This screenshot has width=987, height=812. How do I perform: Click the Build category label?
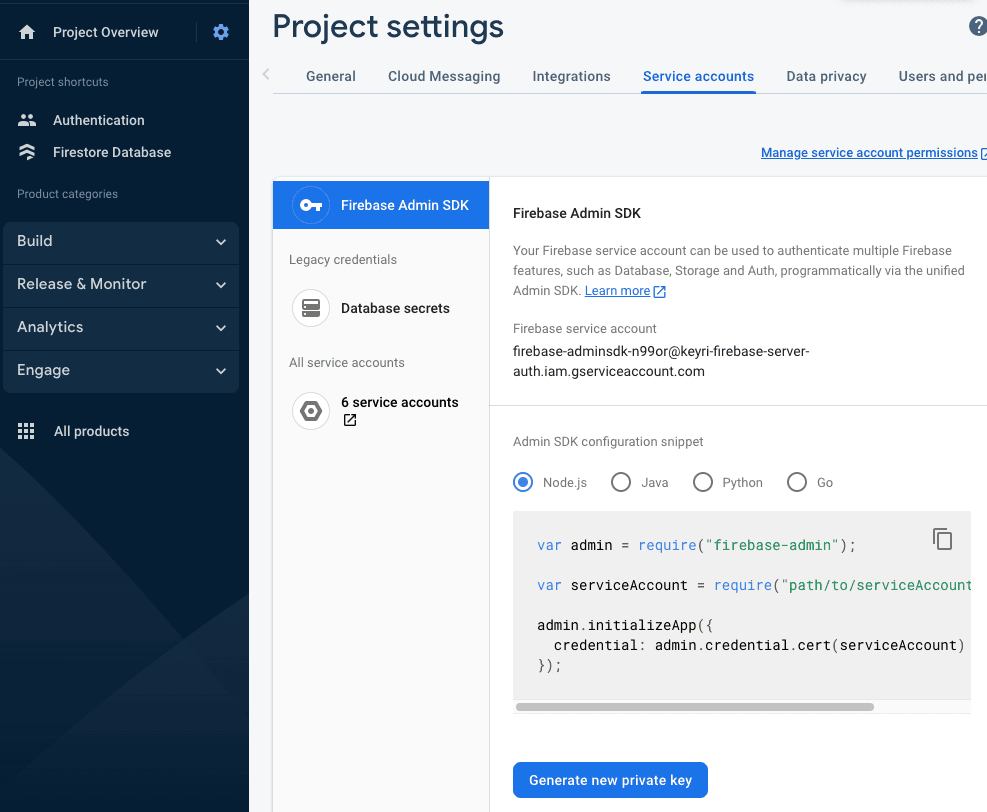coord(35,241)
